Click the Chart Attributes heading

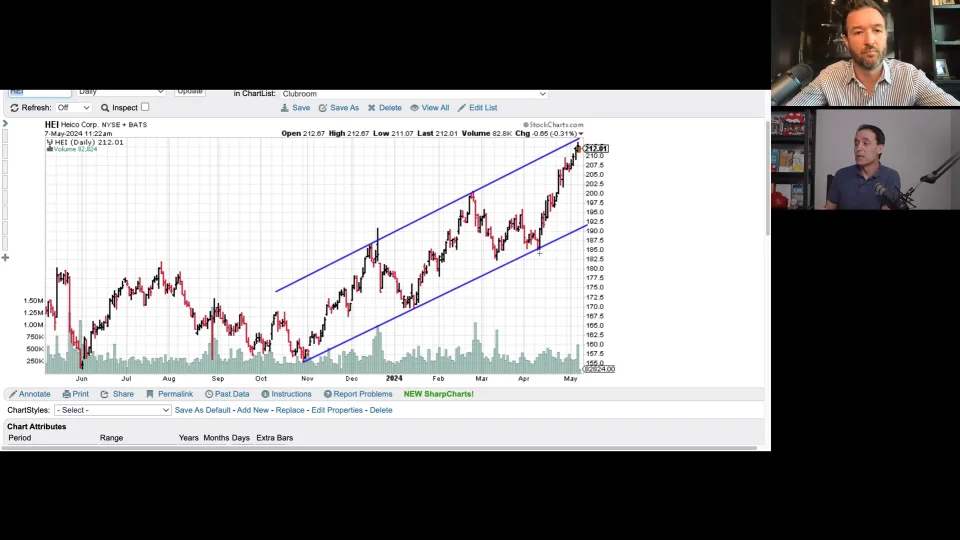pos(37,427)
